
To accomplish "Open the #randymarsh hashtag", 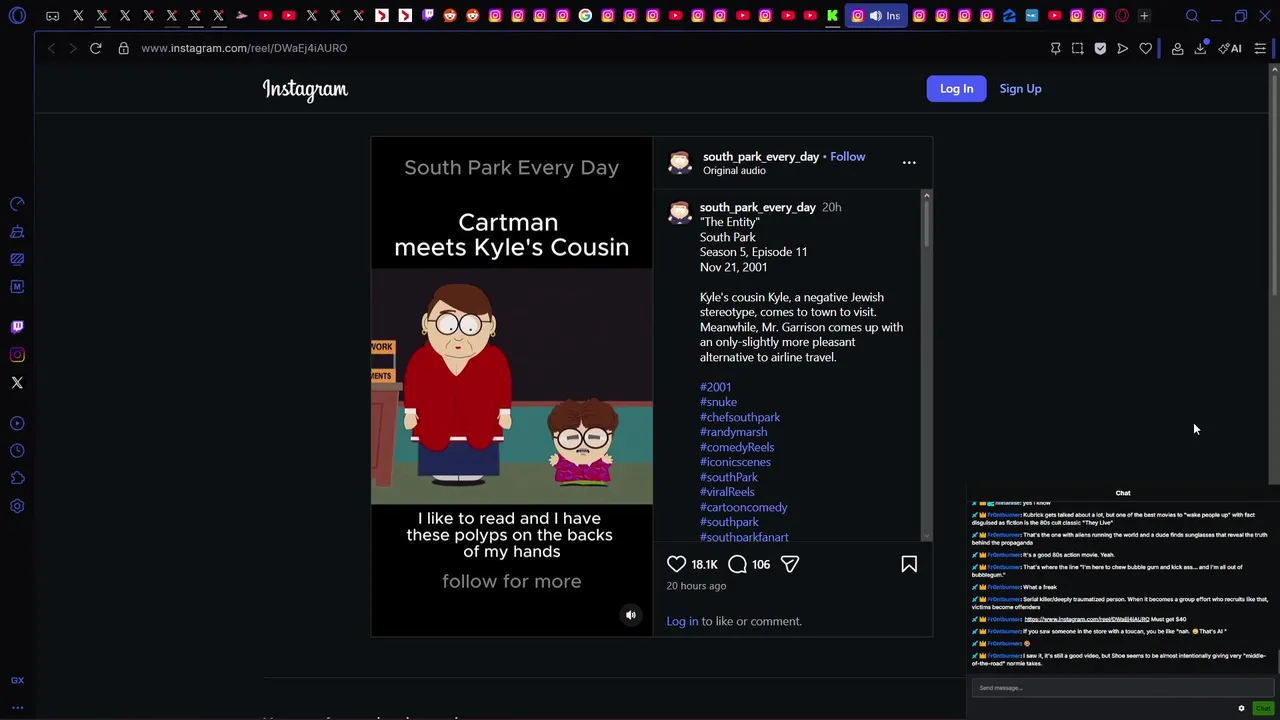I will click(x=733, y=432).
